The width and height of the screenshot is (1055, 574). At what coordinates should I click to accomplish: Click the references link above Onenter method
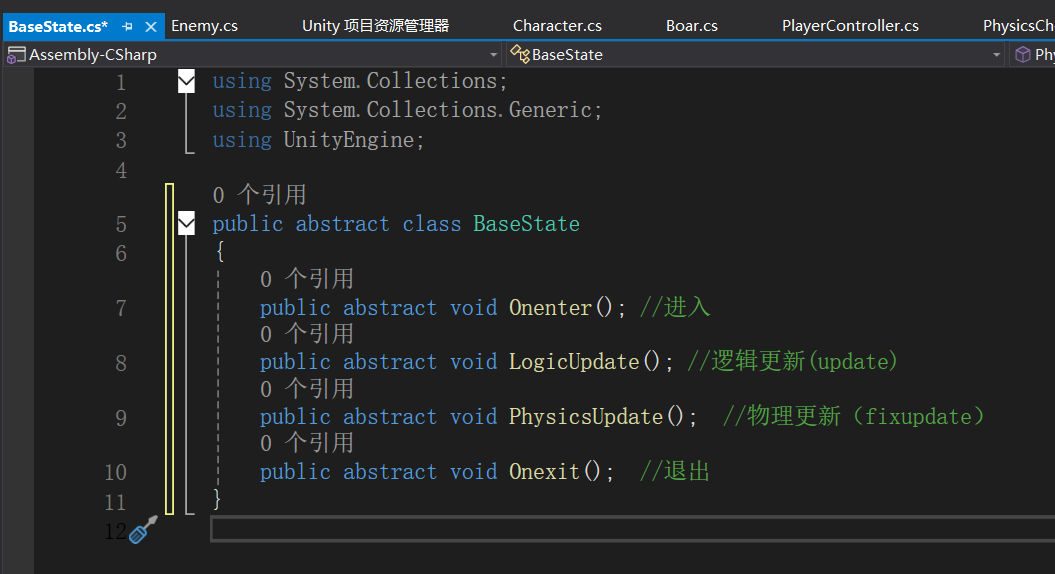(x=306, y=279)
